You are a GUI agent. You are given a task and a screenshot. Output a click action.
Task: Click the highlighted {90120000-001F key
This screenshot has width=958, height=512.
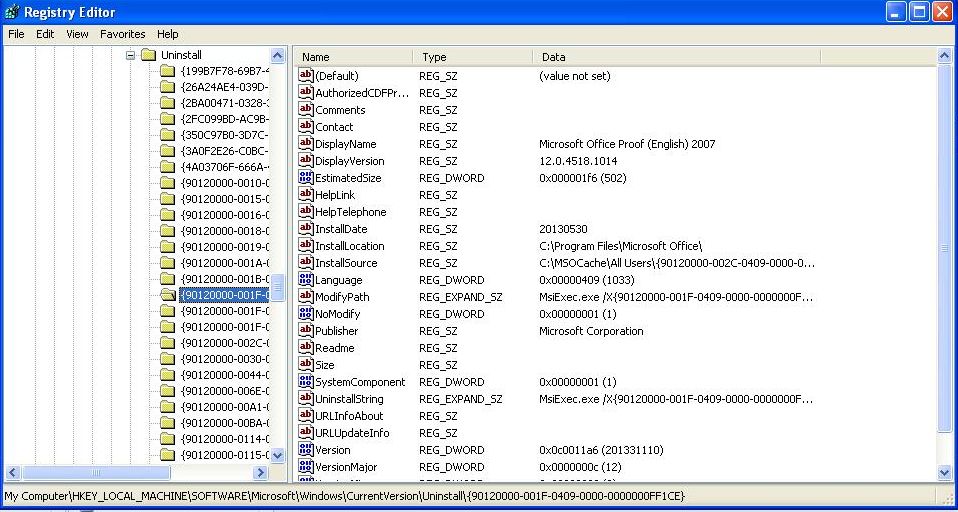coord(224,295)
